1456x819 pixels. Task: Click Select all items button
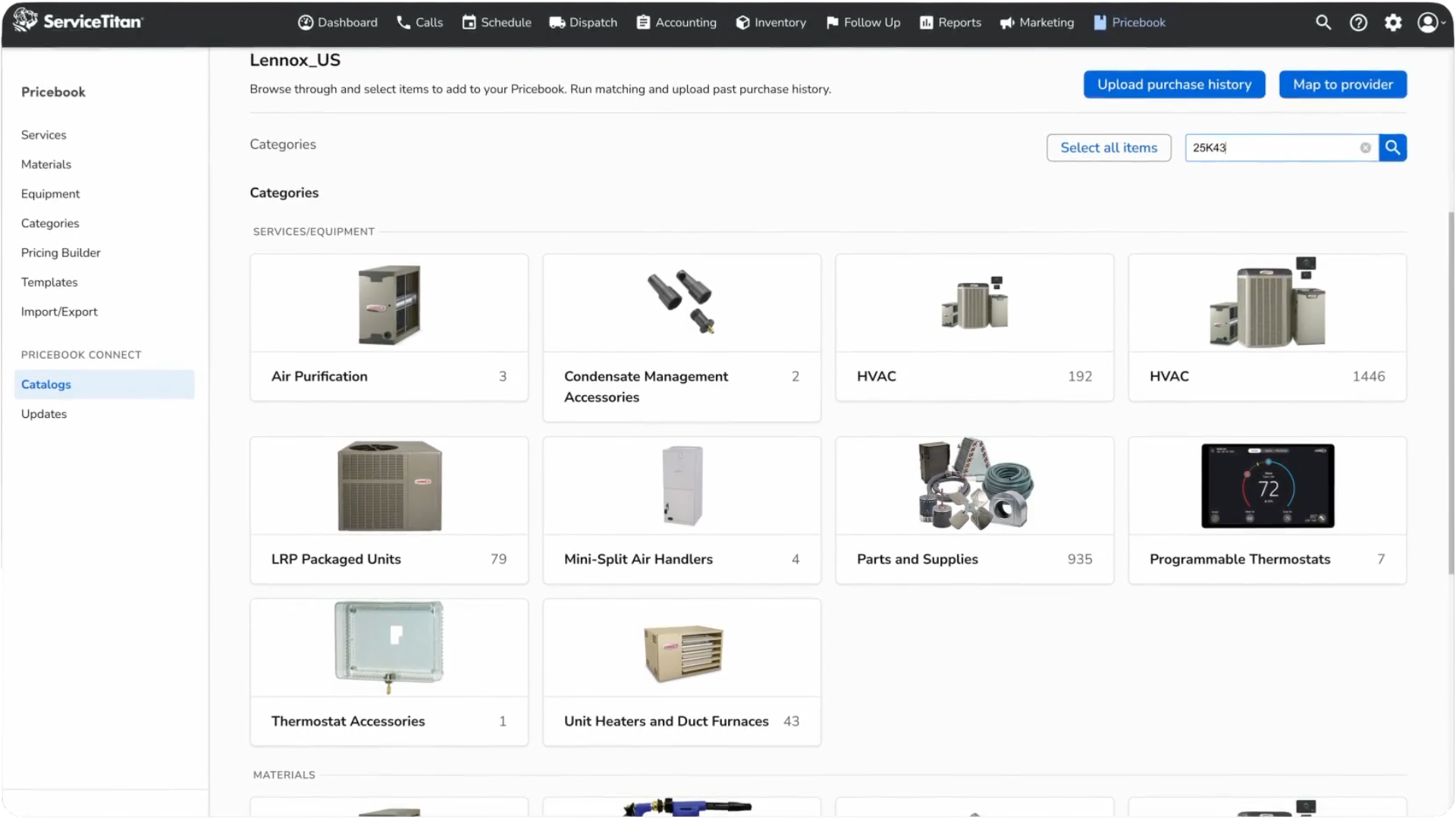[1109, 148]
